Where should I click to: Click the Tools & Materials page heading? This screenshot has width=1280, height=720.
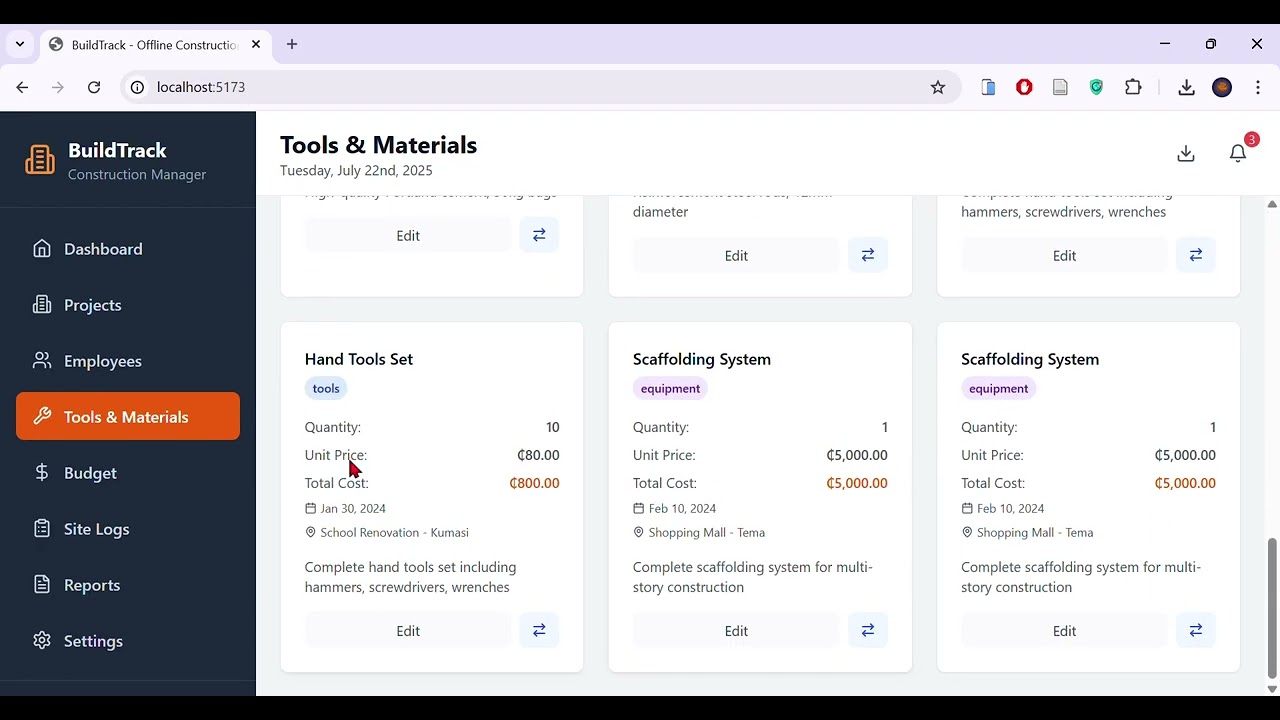click(379, 145)
